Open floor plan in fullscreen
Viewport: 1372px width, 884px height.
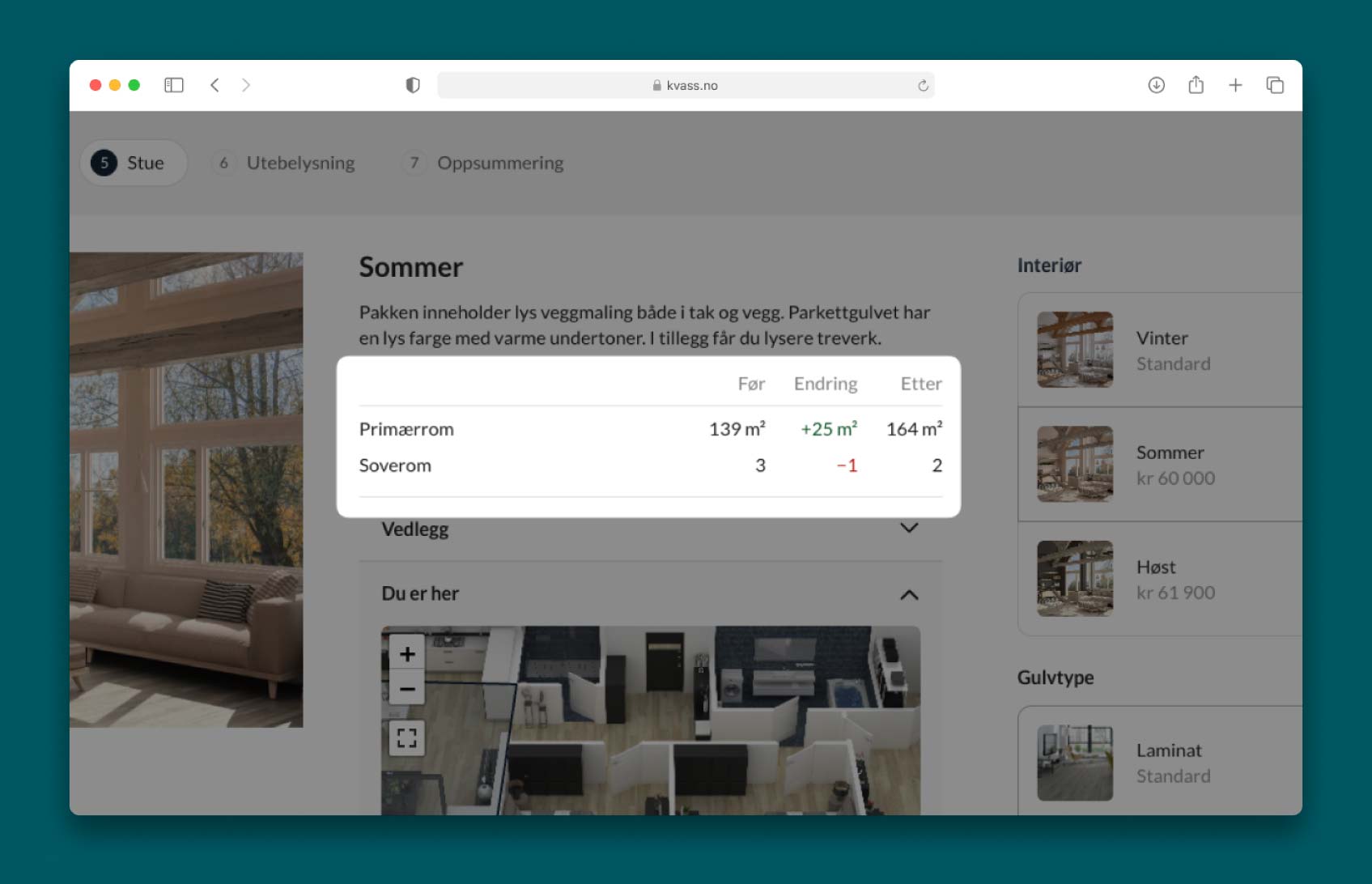point(407,737)
